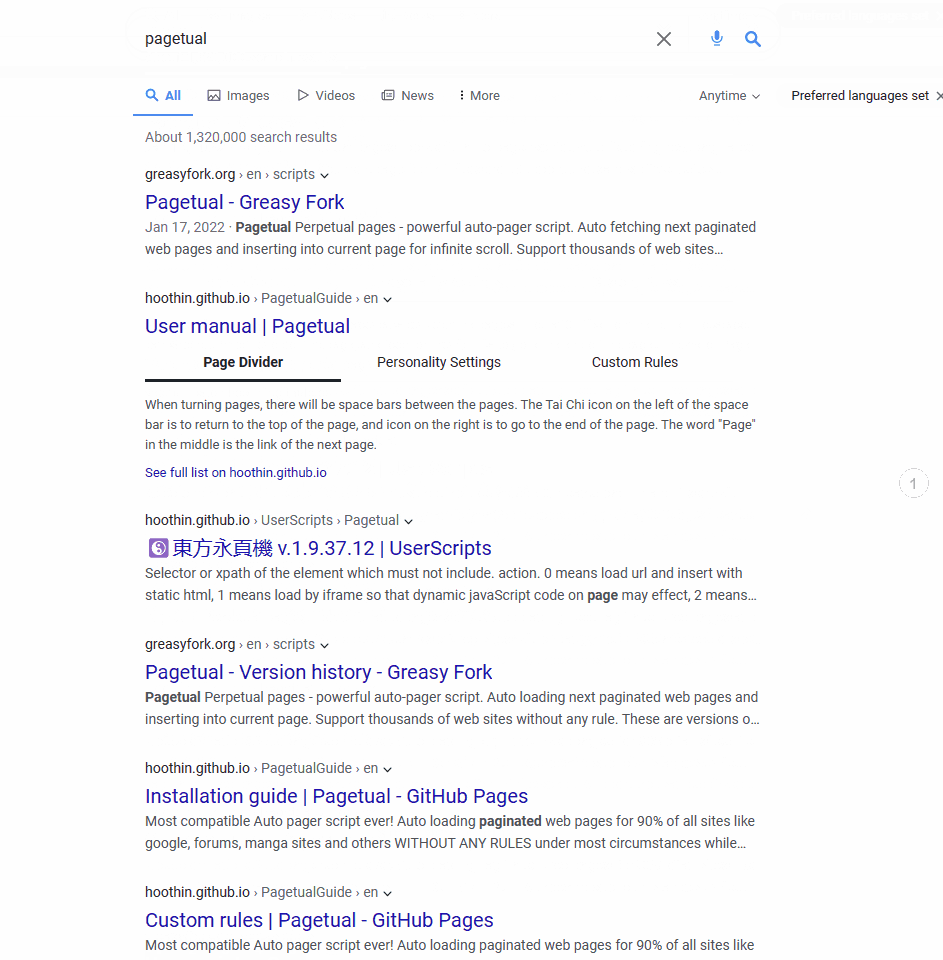
Task: Clear the search box with the X icon
Action: 664,39
